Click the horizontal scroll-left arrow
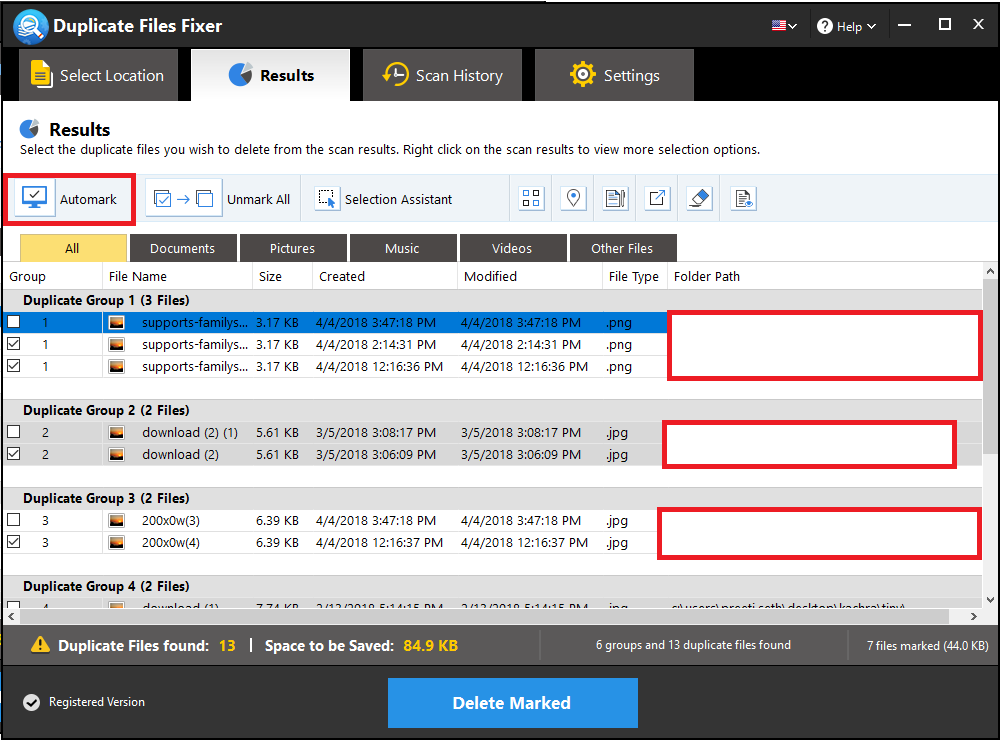This screenshot has width=1000, height=741. pyautogui.click(x=11, y=616)
